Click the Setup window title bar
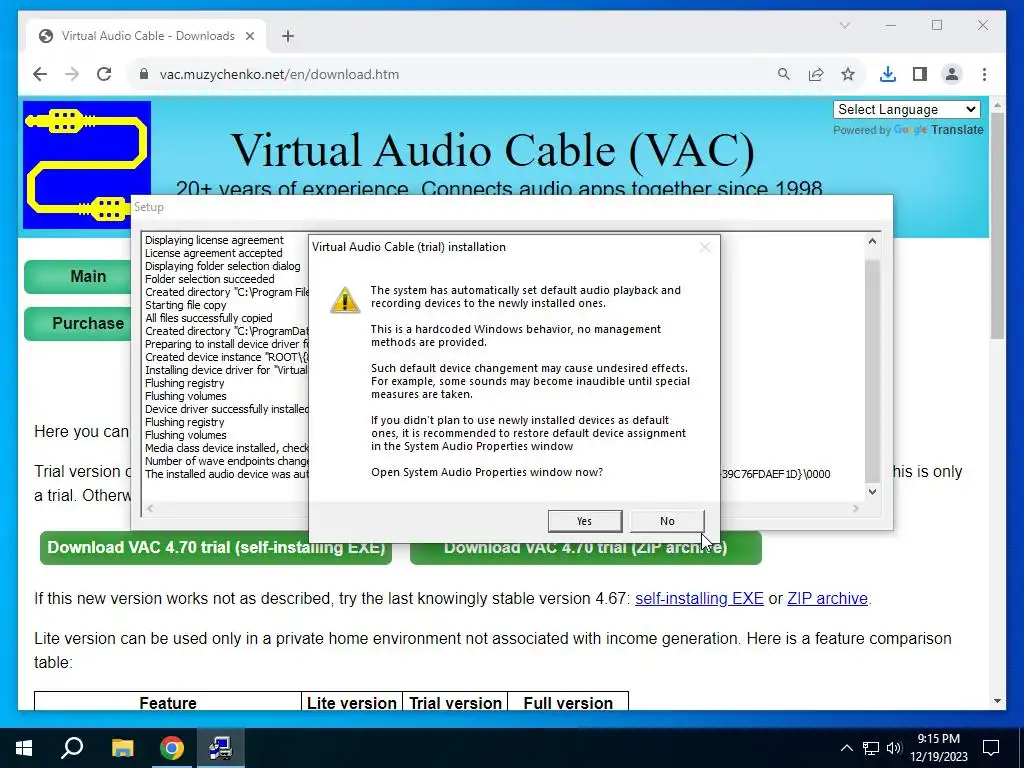The width and height of the screenshot is (1024, 768). (511, 207)
